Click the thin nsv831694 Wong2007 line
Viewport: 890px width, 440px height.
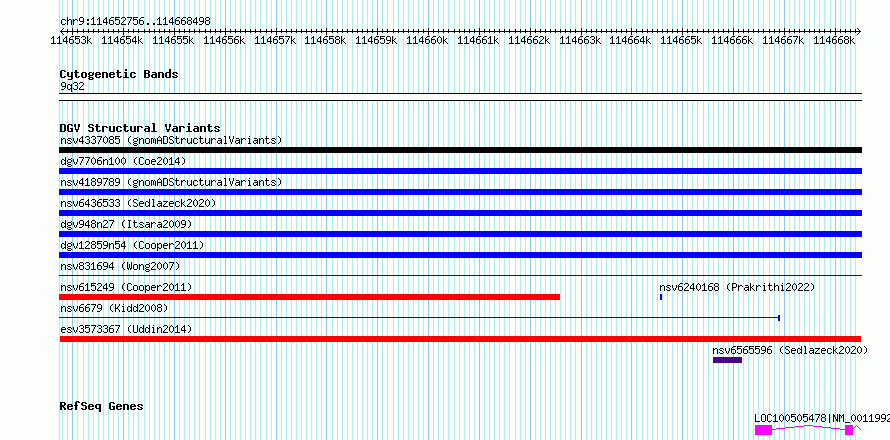click(x=460, y=276)
